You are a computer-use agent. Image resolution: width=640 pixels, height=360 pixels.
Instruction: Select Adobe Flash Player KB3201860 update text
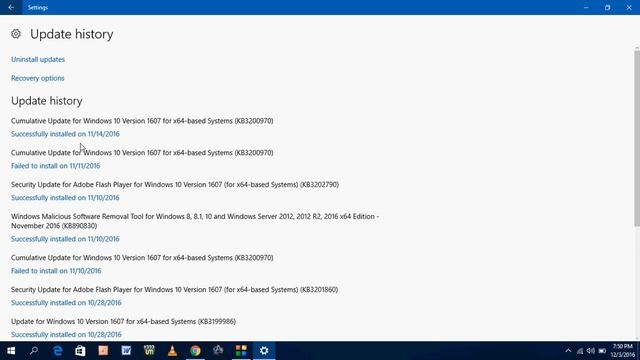pos(174,289)
